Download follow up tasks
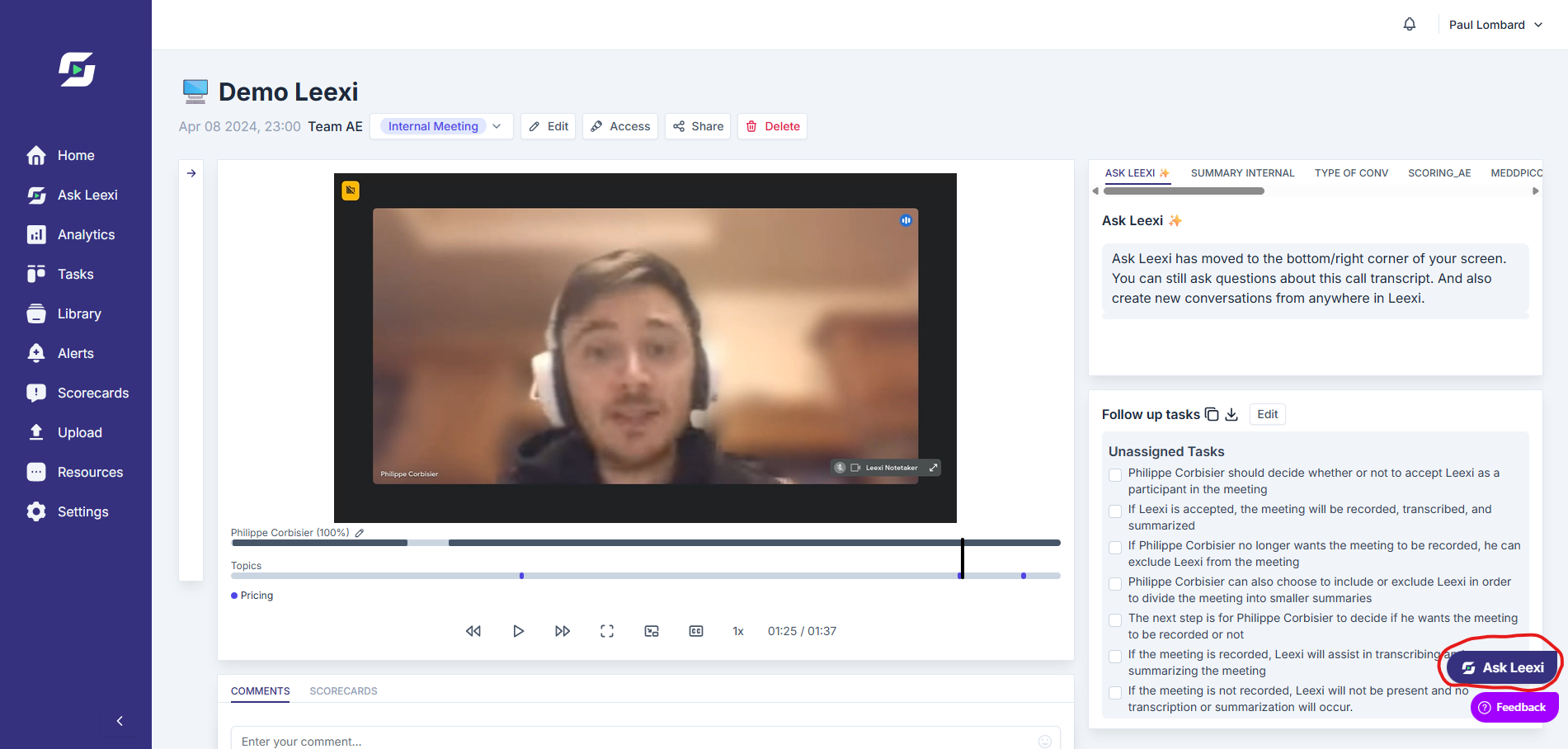Screen dimensions: 1568x749 tap(1231, 414)
